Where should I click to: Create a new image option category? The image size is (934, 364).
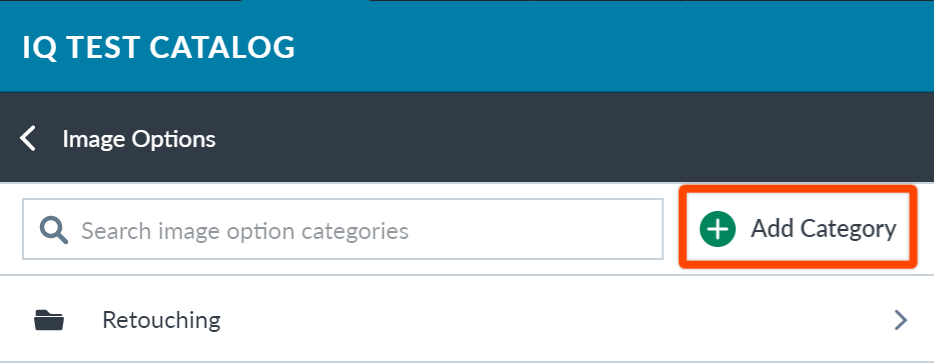click(x=798, y=229)
